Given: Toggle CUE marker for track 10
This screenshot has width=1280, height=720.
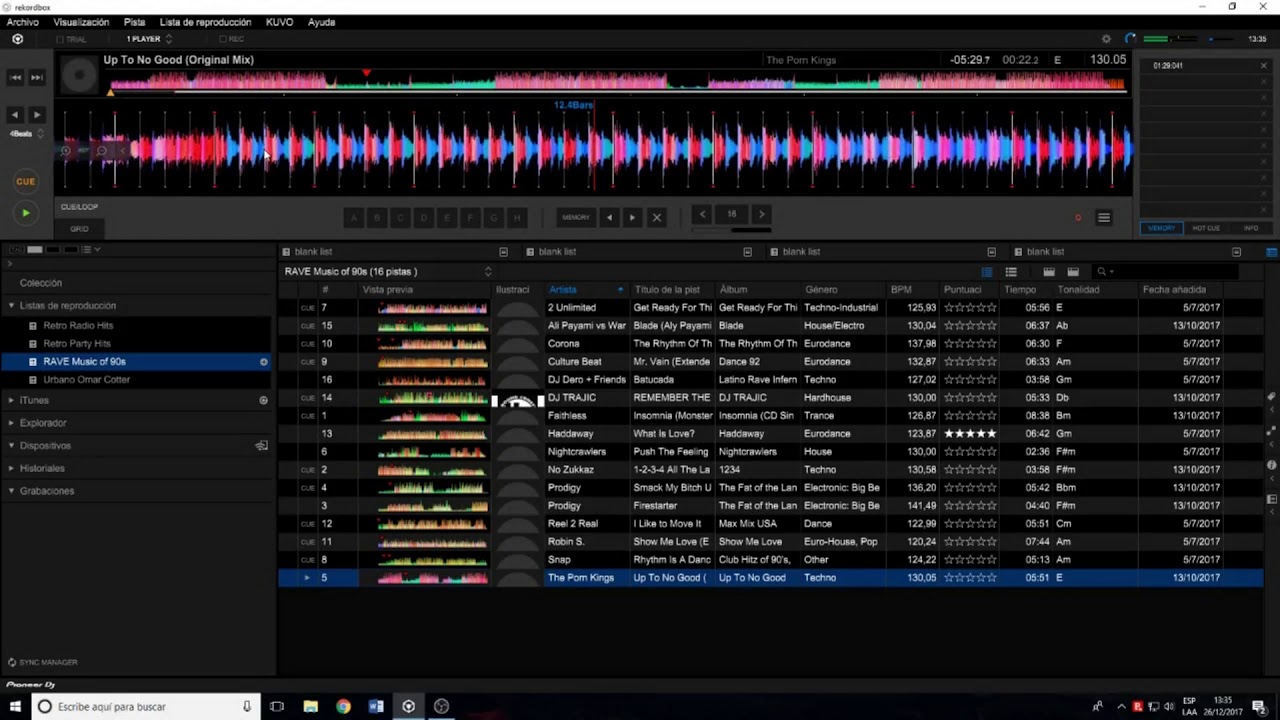Looking at the screenshot, I should click(308, 344).
